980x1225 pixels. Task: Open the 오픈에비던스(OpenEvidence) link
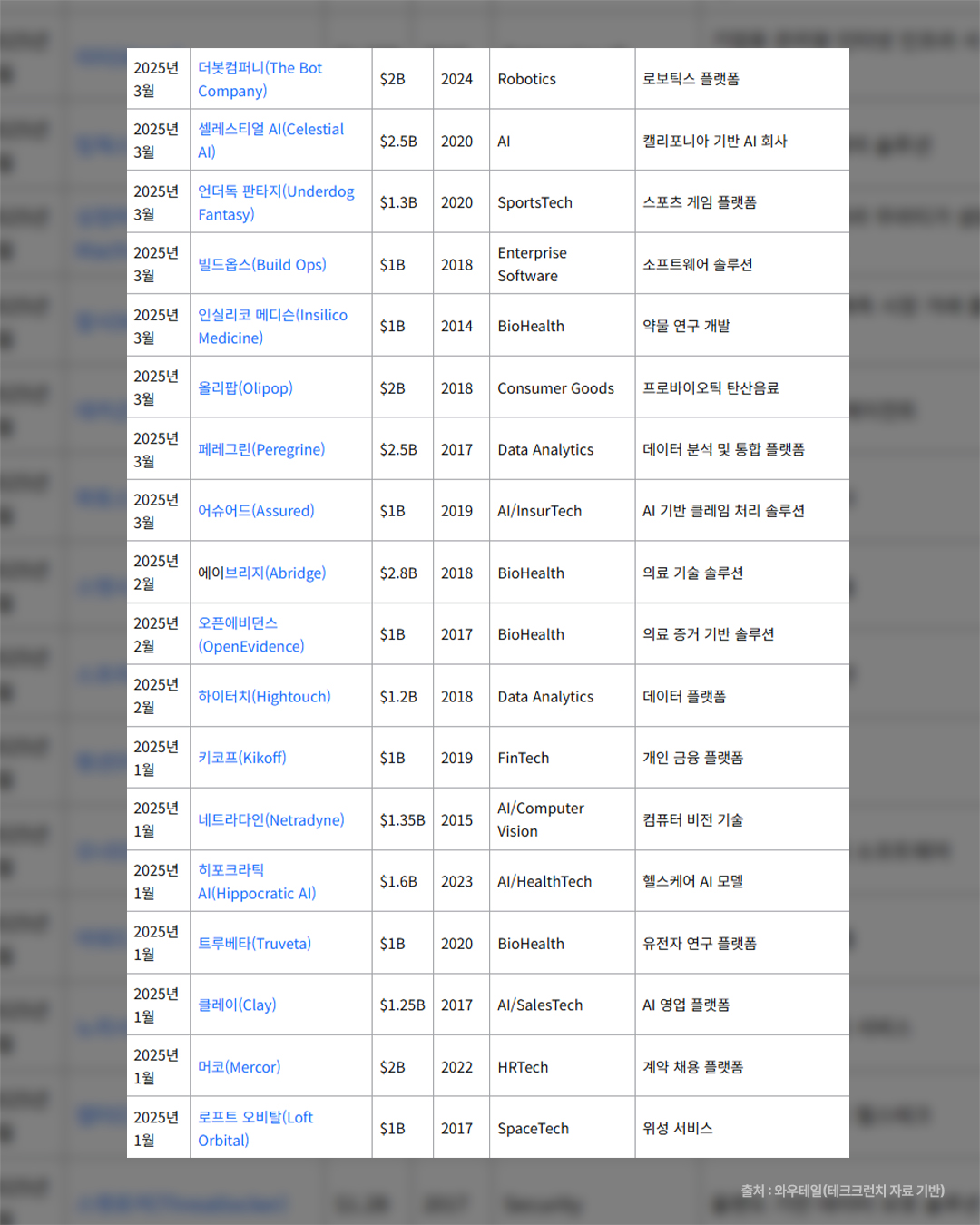(x=251, y=635)
